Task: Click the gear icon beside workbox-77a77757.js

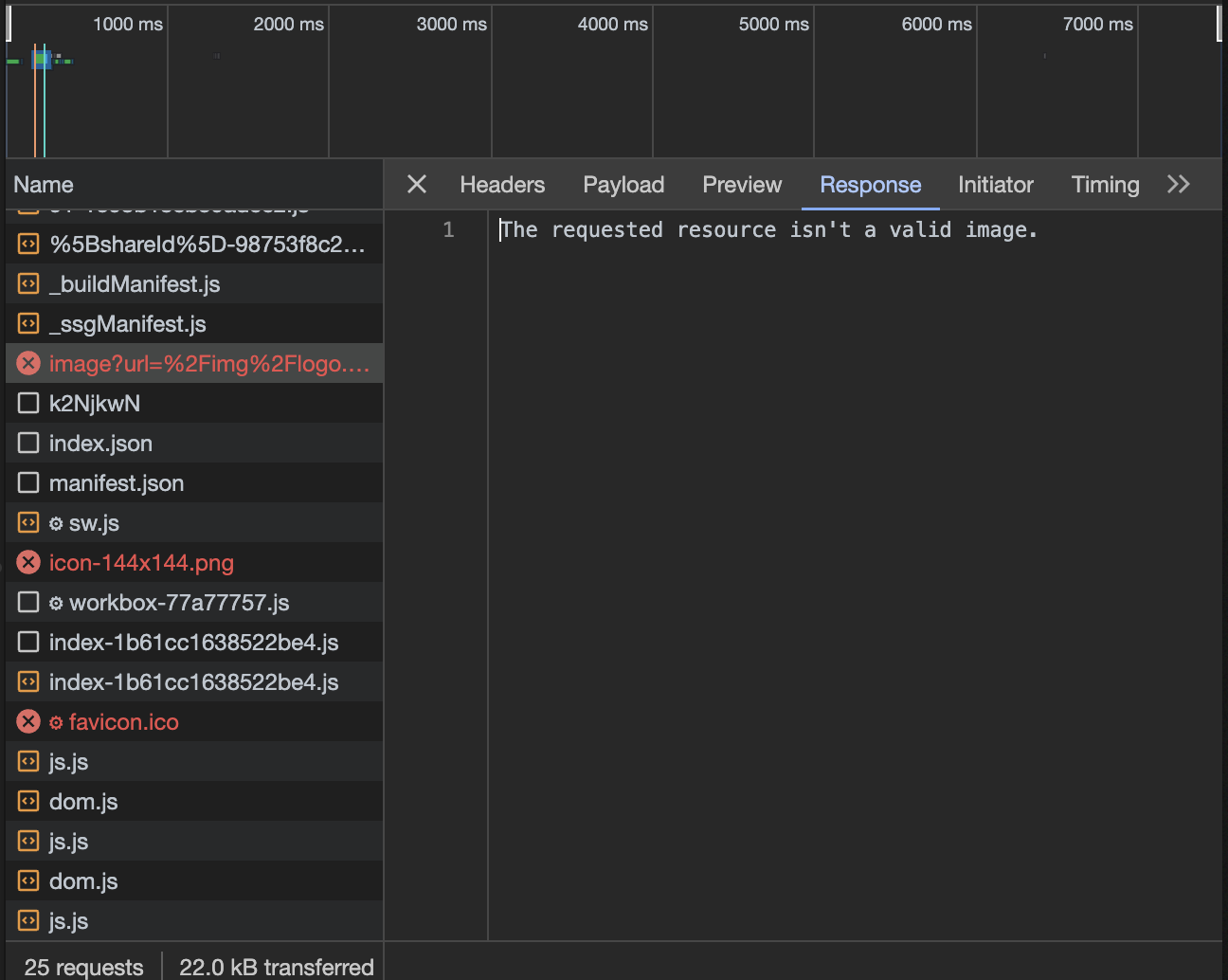Action: [x=55, y=602]
